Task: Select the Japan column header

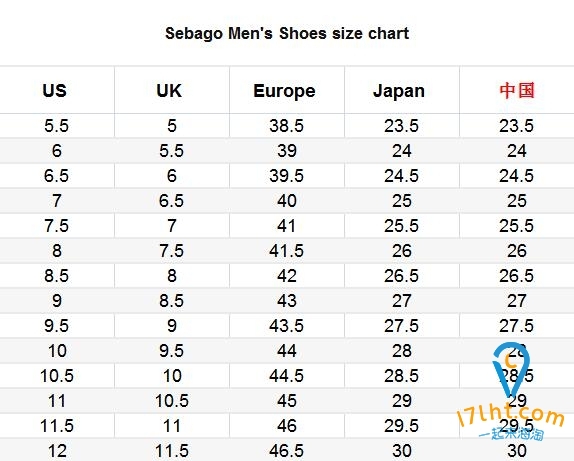Action: pos(399,91)
